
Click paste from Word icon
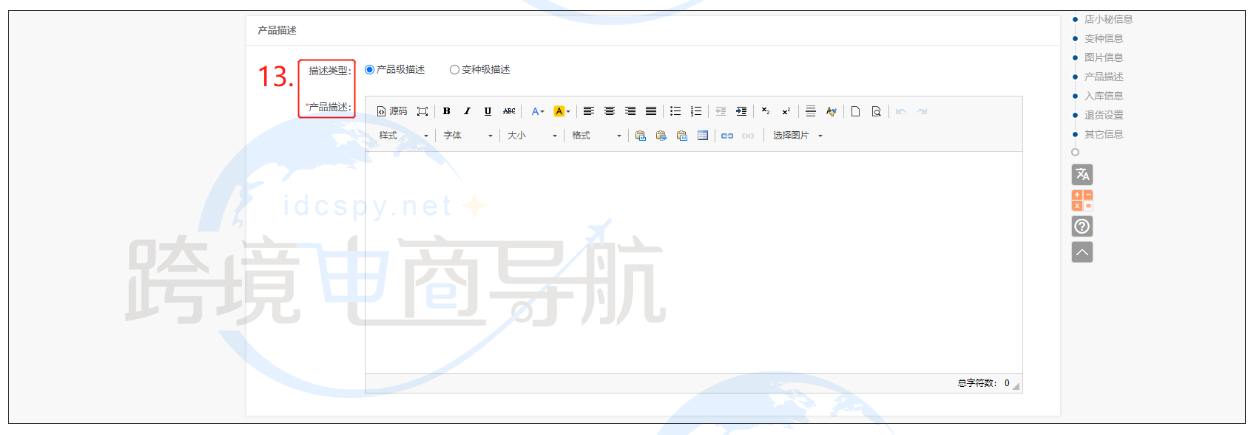tap(682, 135)
